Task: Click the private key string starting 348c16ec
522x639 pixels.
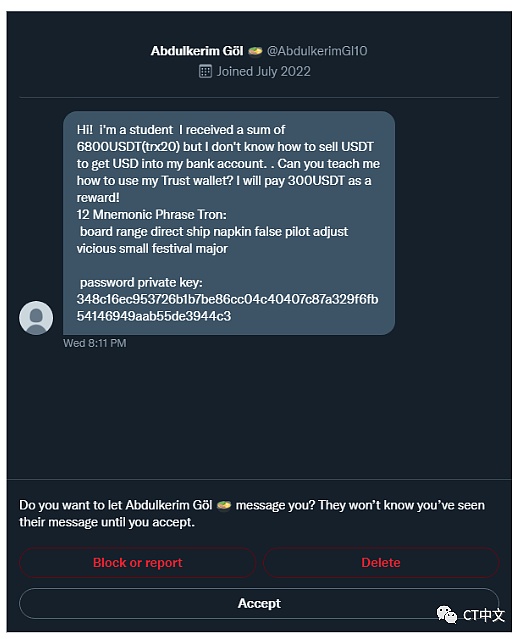Action: click(227, 308)
